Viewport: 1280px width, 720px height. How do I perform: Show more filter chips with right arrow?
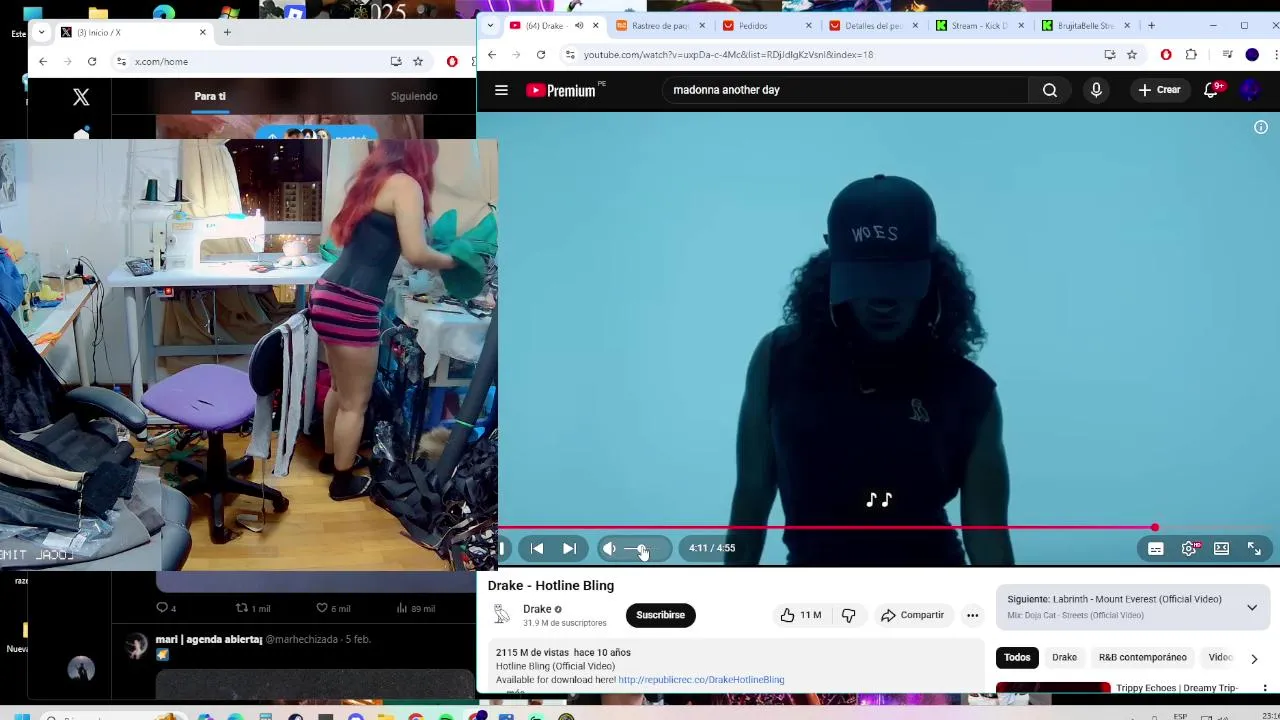coord(1254,658)
